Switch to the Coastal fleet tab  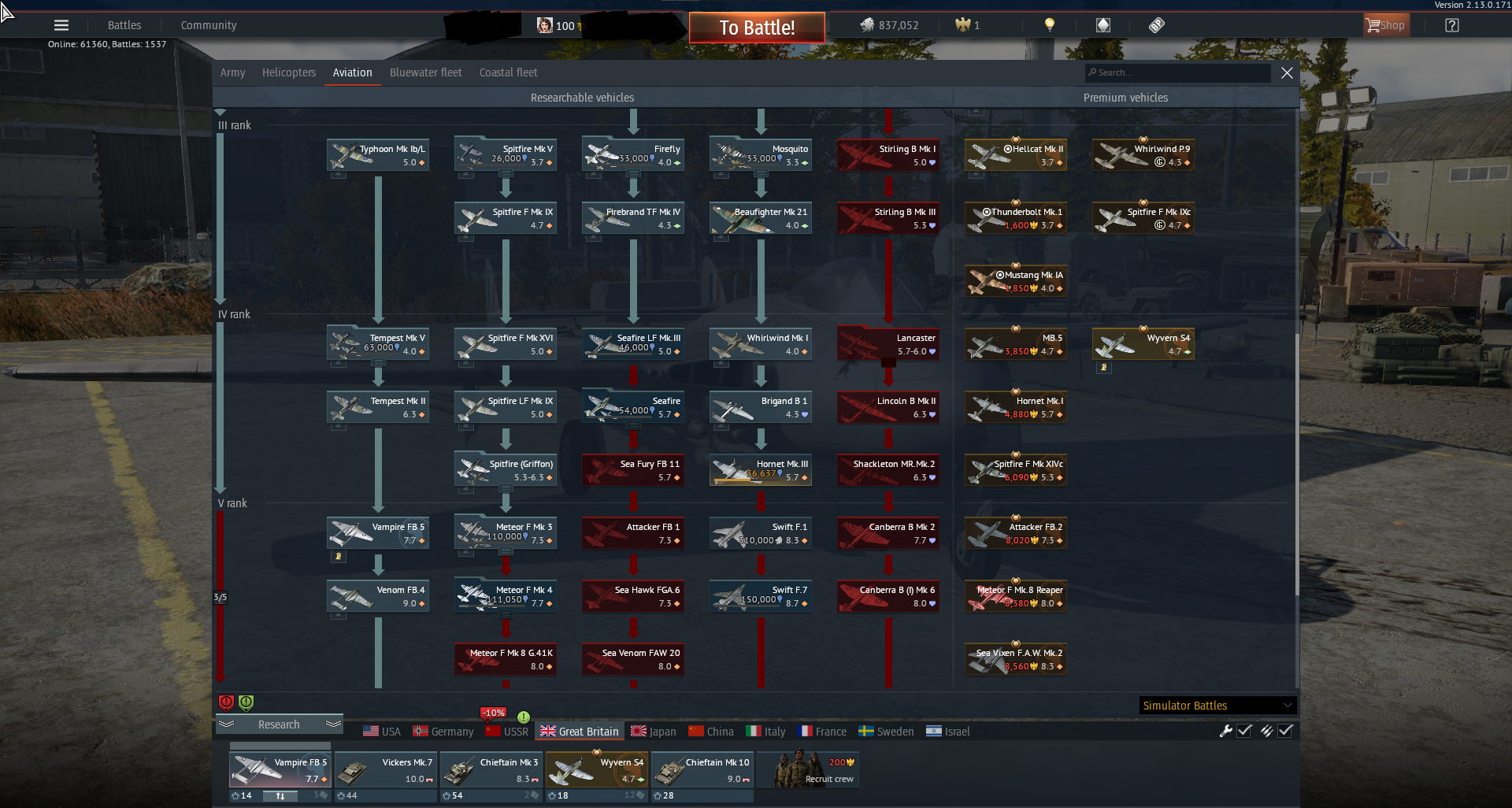(x=509, y=72)
